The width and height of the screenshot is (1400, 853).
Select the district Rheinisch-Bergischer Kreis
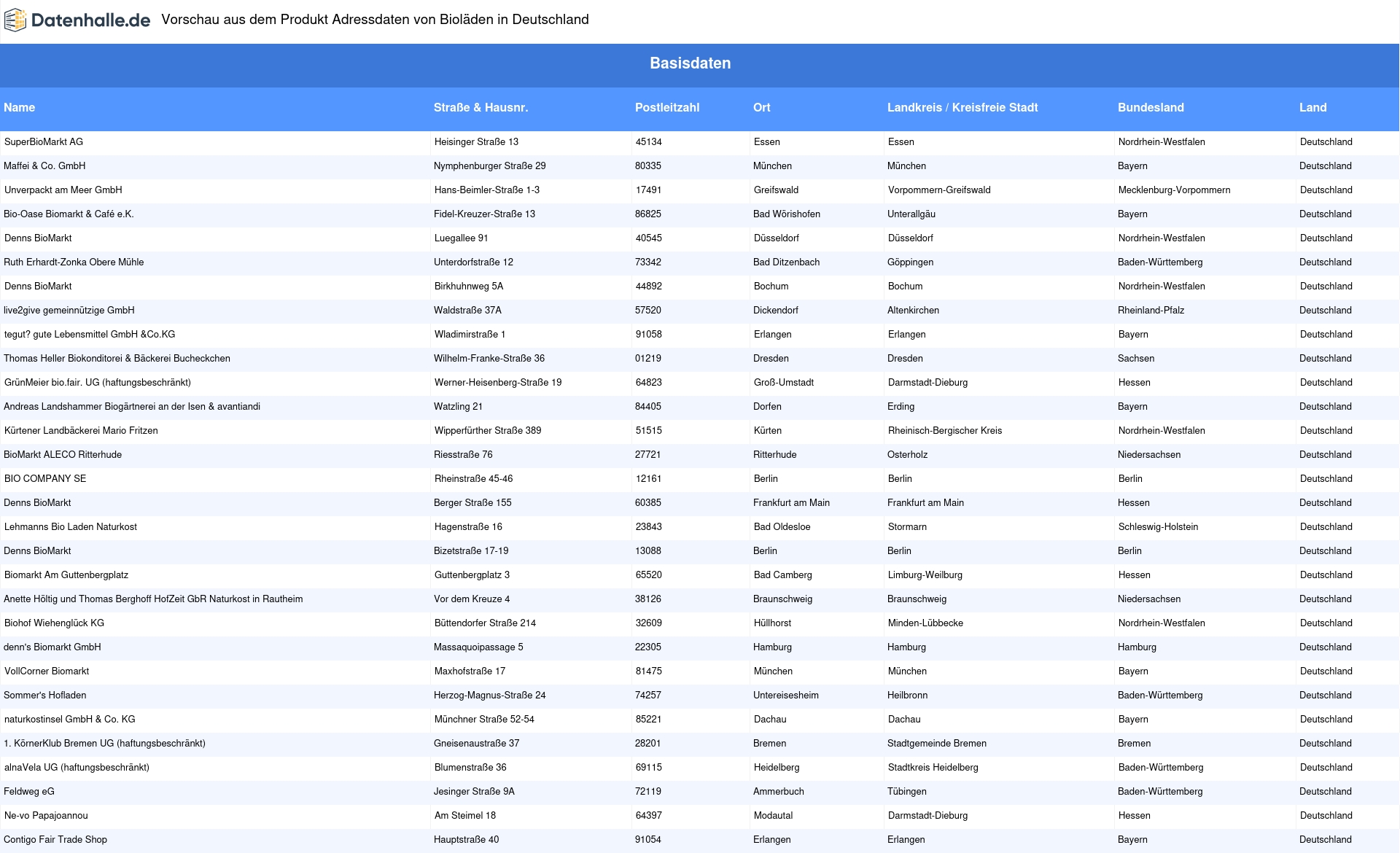coord(945,431)
